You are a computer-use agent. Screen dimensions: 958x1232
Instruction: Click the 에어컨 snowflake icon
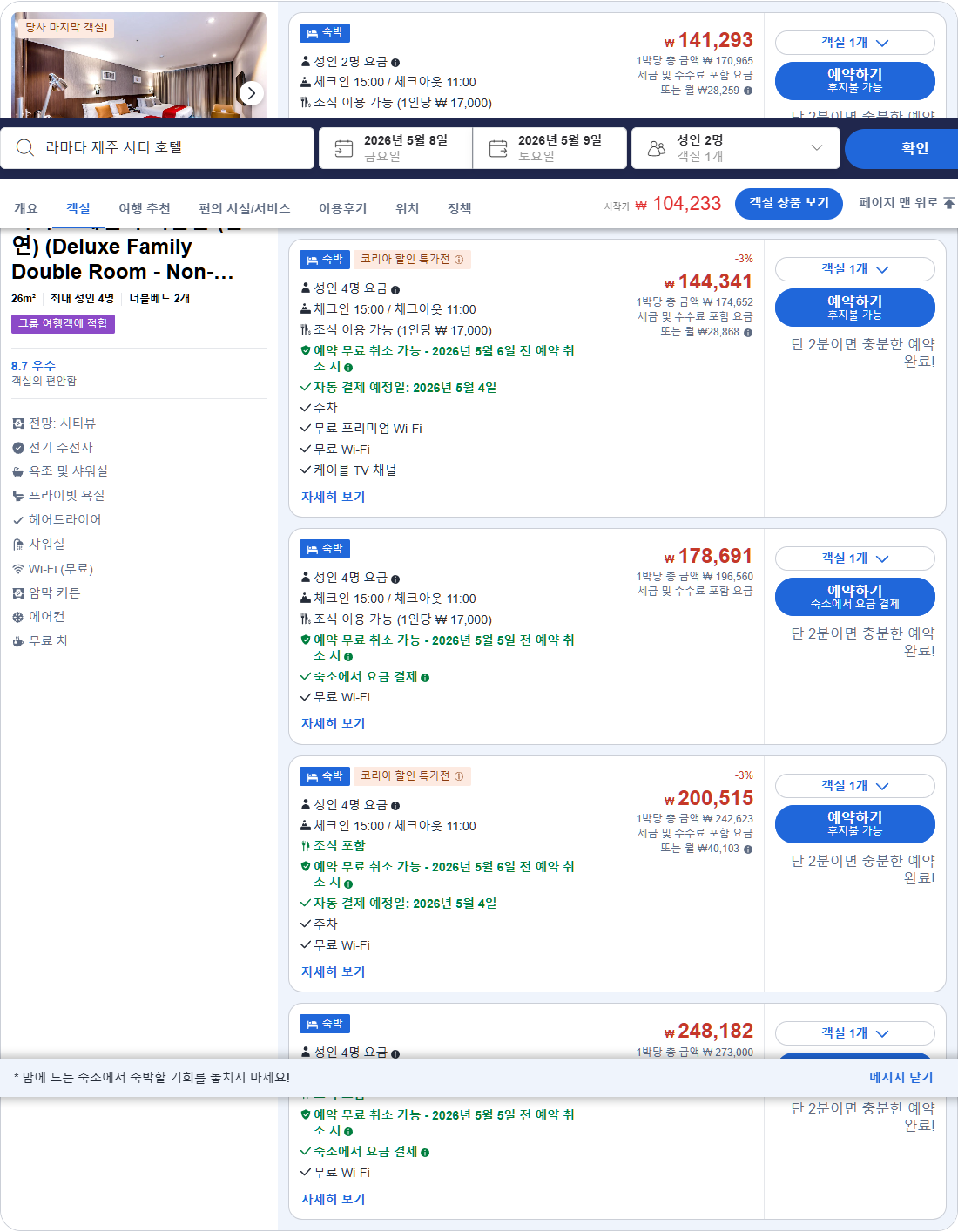pyautogui.click(x=18, y=617)
